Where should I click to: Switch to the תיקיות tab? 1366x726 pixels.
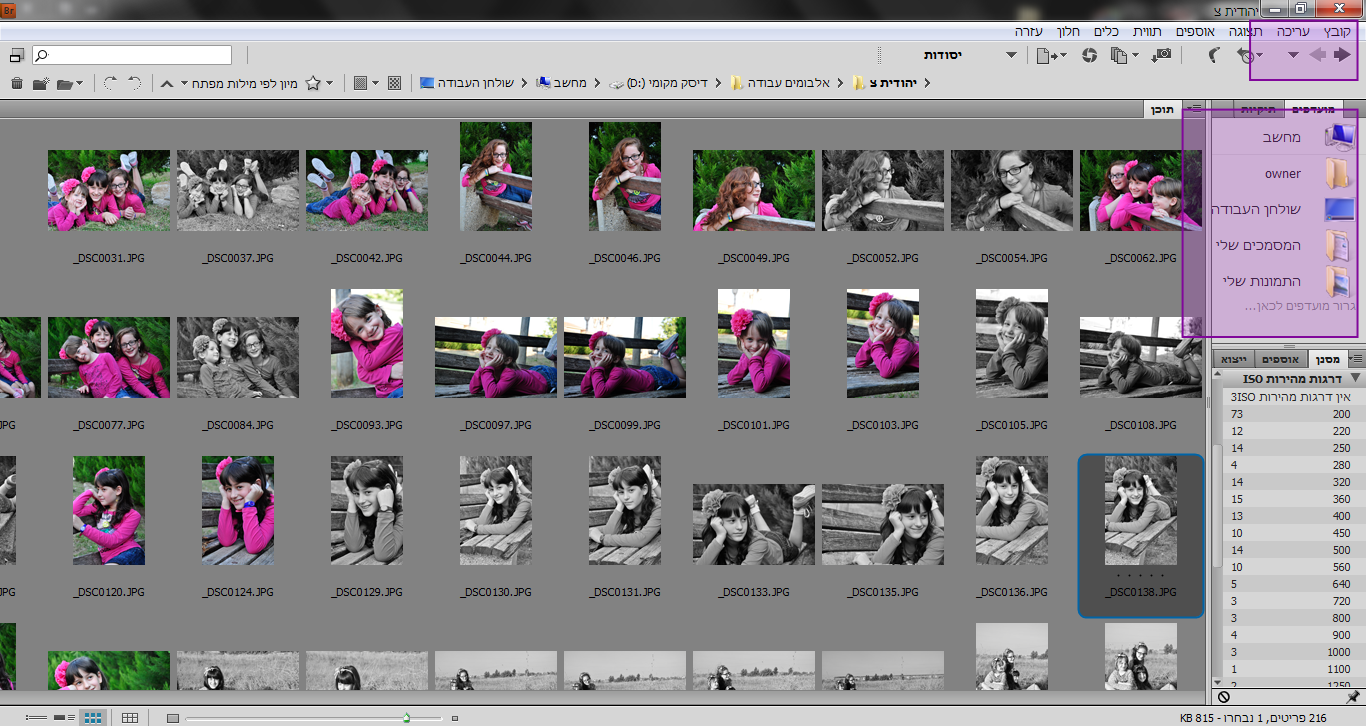pyautogui.click(x=1258, y=108)
